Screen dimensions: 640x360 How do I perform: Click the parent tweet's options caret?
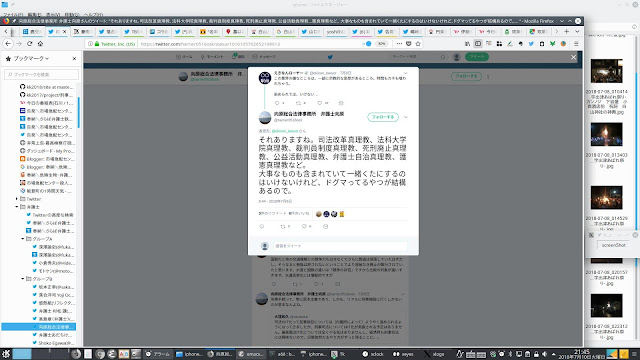[405, 73]
